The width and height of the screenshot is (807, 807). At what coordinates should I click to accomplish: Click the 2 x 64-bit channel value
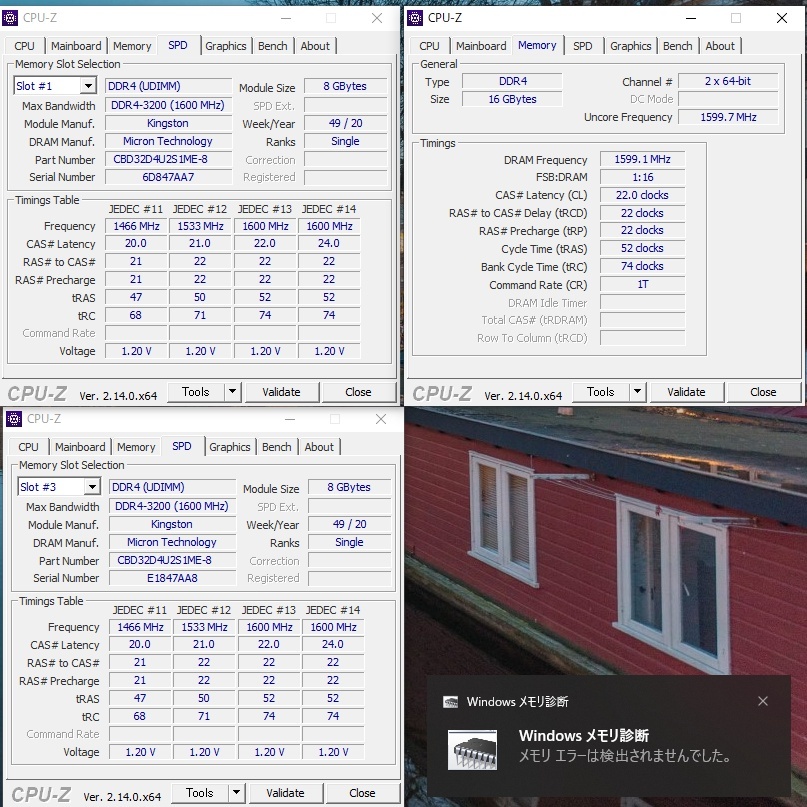pos(728,81)
